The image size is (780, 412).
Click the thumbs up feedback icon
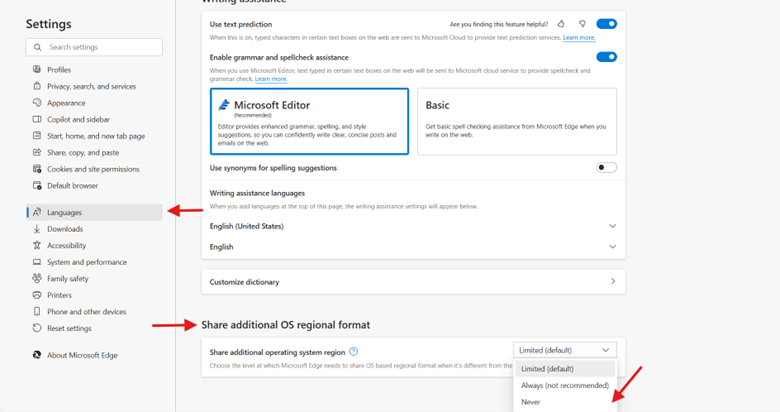pos(561,24)
